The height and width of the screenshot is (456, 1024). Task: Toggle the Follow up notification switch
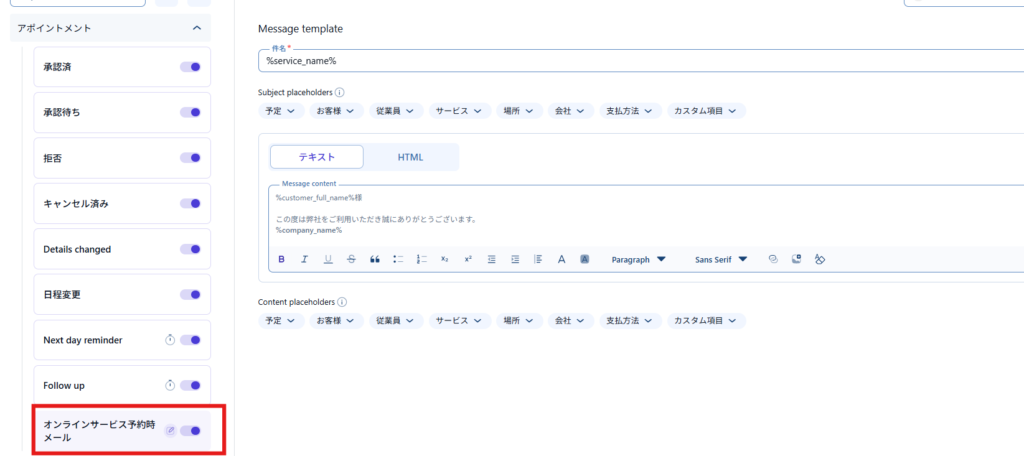(x=190, y=385)
